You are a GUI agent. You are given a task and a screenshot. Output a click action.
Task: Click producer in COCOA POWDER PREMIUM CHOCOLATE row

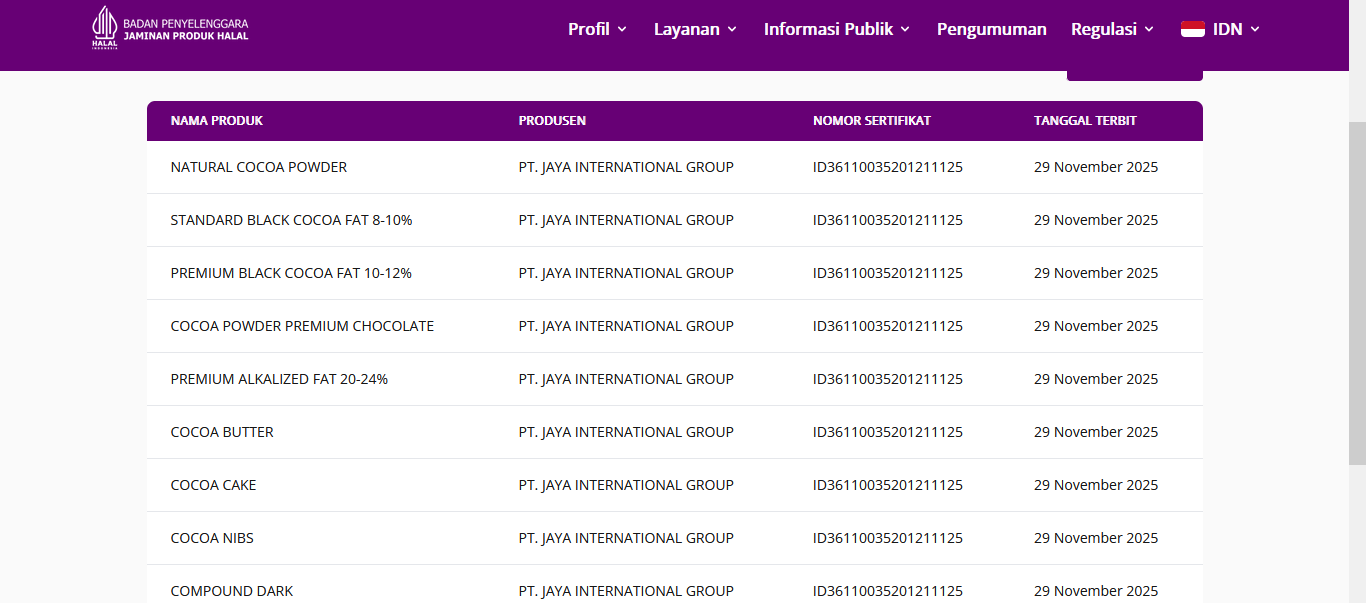[x=626, y=326]
